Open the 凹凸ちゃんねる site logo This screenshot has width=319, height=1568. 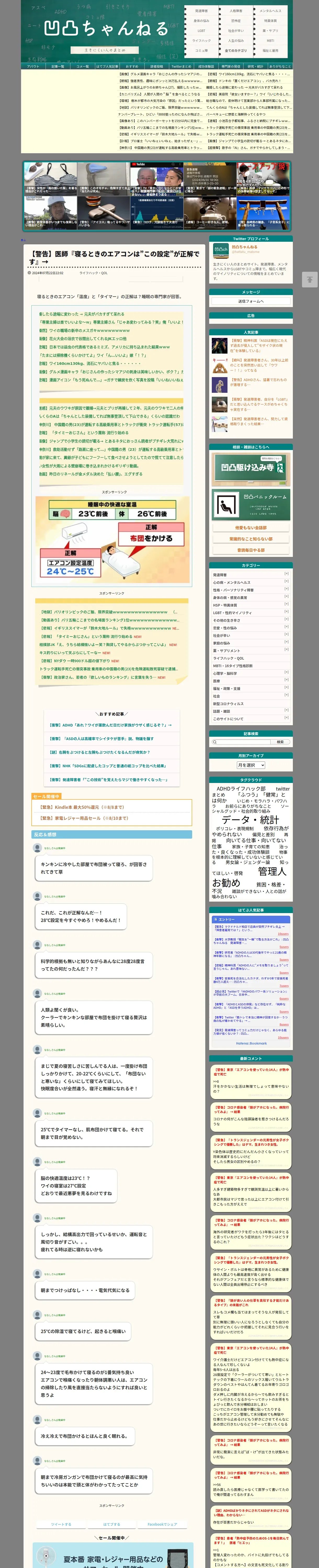(106, 28)
